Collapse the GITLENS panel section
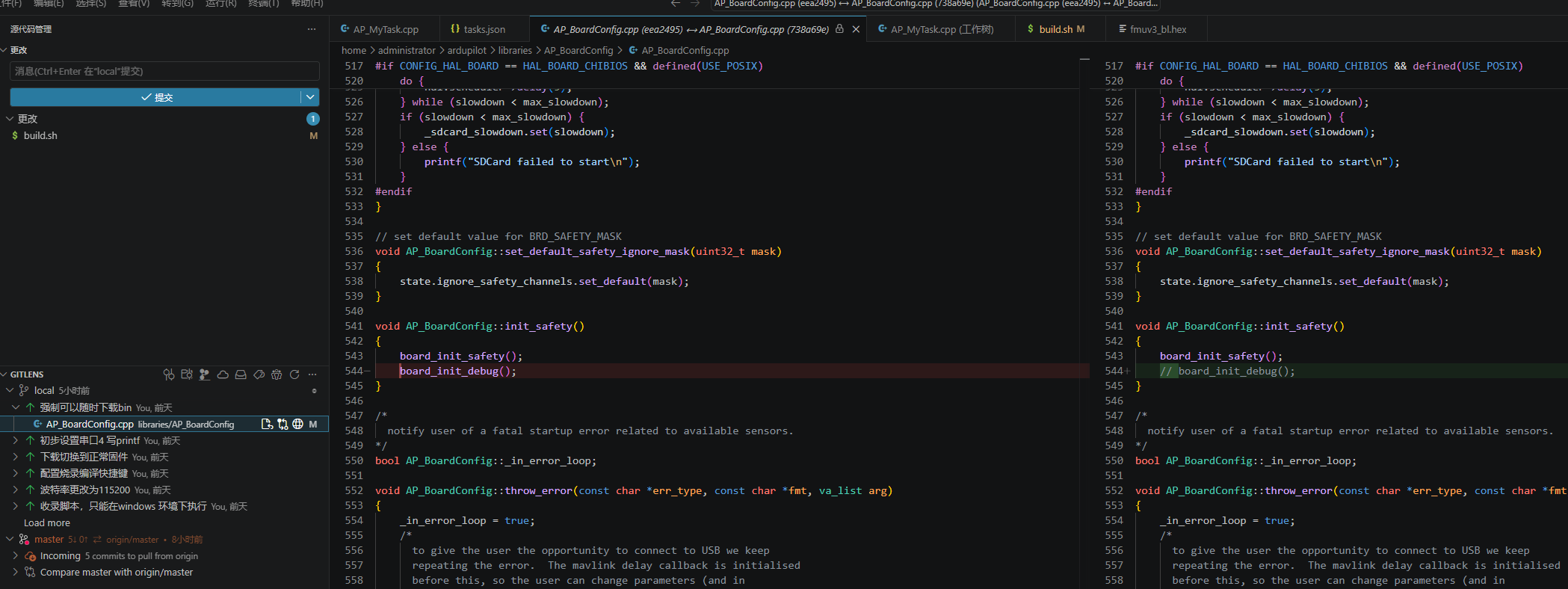 tap(4, 374)
